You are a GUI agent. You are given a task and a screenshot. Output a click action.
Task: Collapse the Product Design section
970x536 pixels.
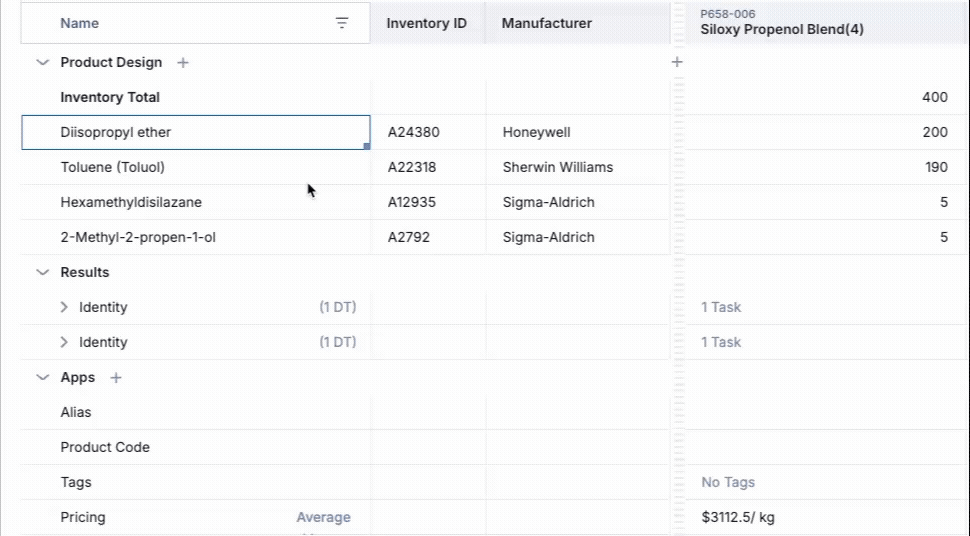[42, 62]
